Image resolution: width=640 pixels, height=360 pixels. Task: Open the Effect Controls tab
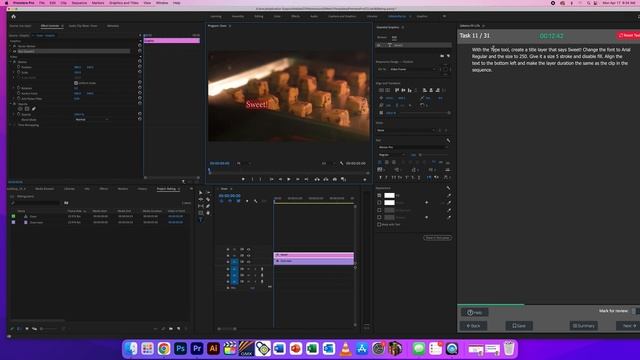50,26
